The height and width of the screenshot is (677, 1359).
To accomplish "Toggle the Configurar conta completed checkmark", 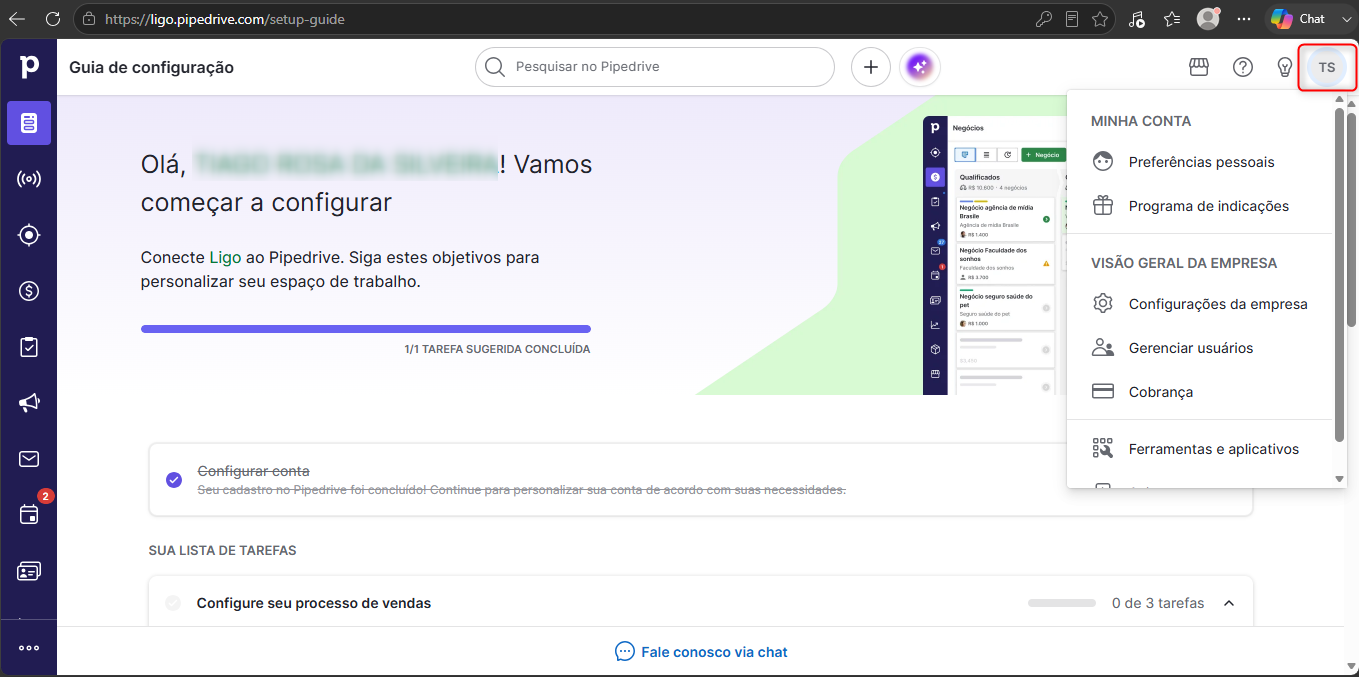I will point(174,480).
